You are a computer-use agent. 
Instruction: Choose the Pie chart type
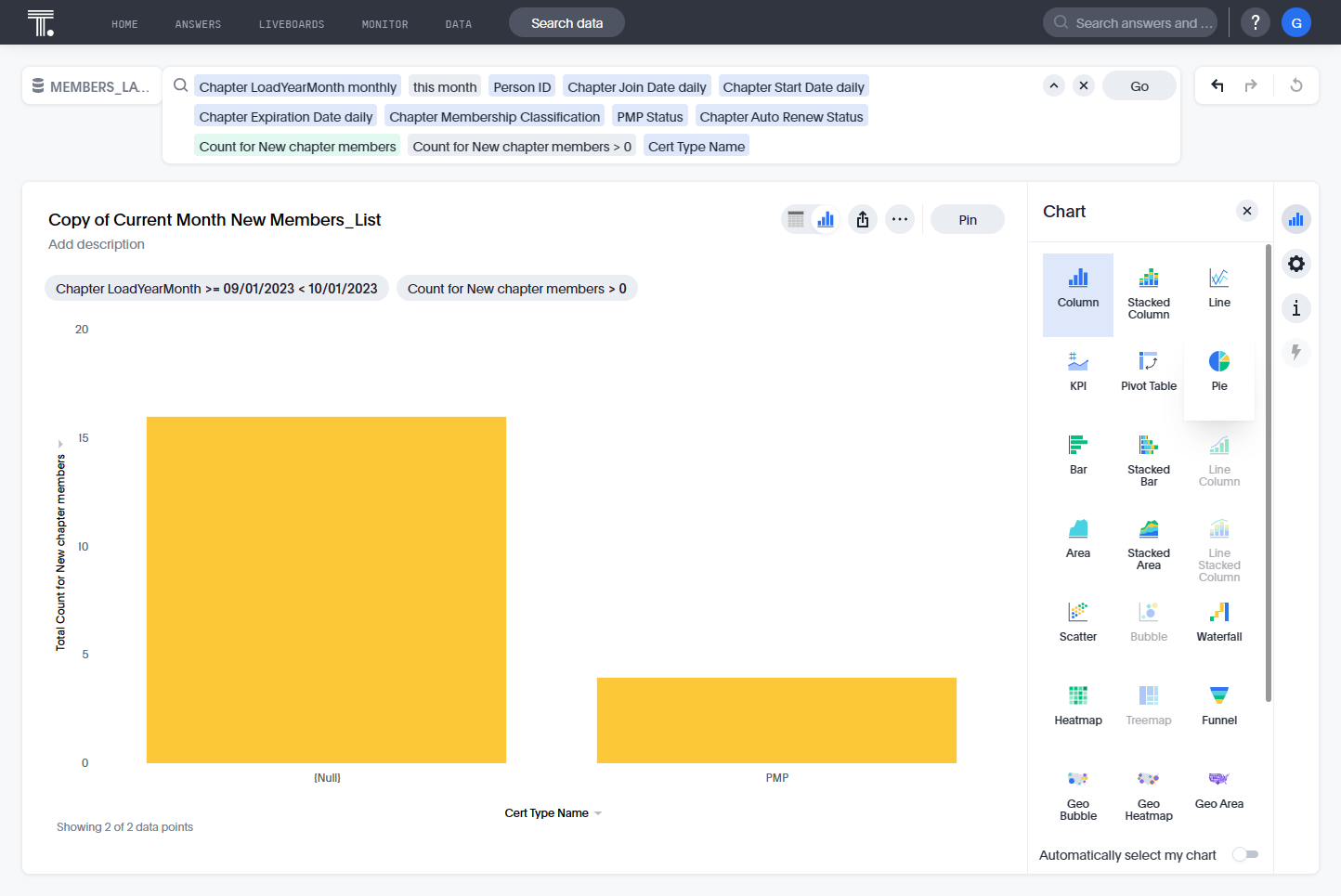[x=1218, y=378]
